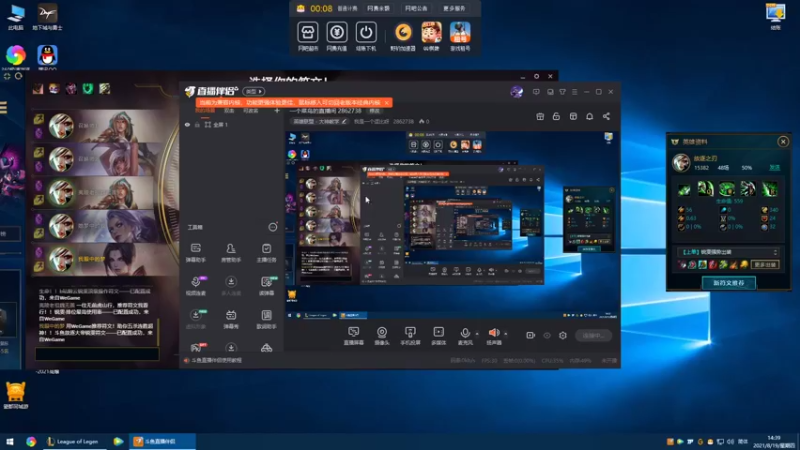
Task: Click the 新符文推荐 button in hero panel
Action: point(729,283)
